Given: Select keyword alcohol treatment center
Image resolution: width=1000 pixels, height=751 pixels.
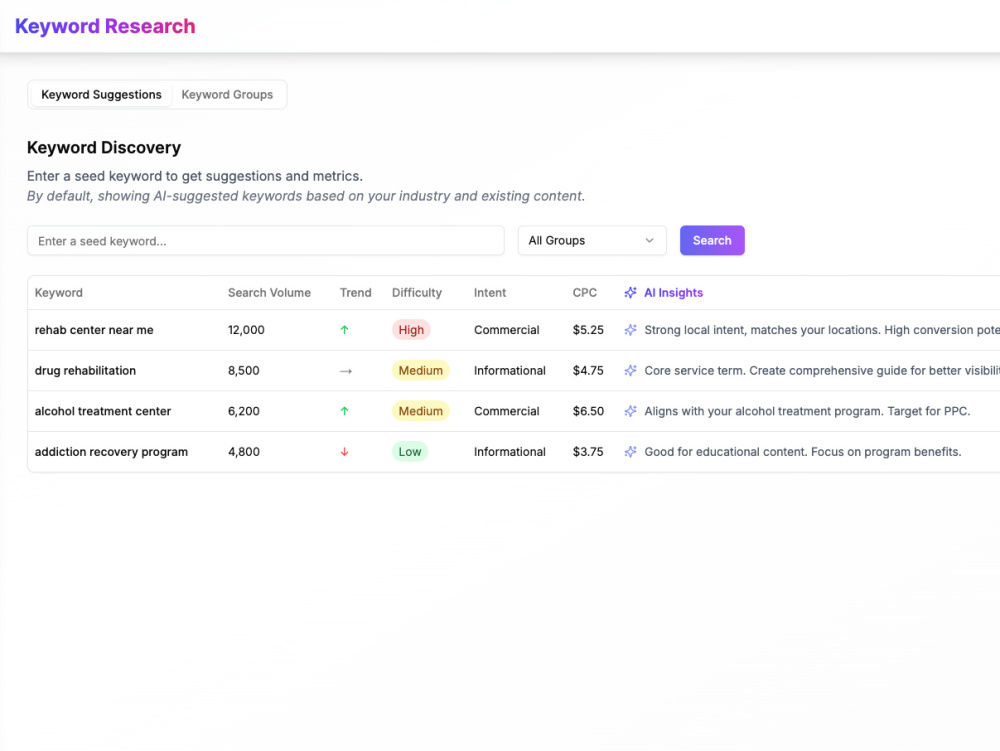Looking at the screenshot, I should tap(103, 411).
